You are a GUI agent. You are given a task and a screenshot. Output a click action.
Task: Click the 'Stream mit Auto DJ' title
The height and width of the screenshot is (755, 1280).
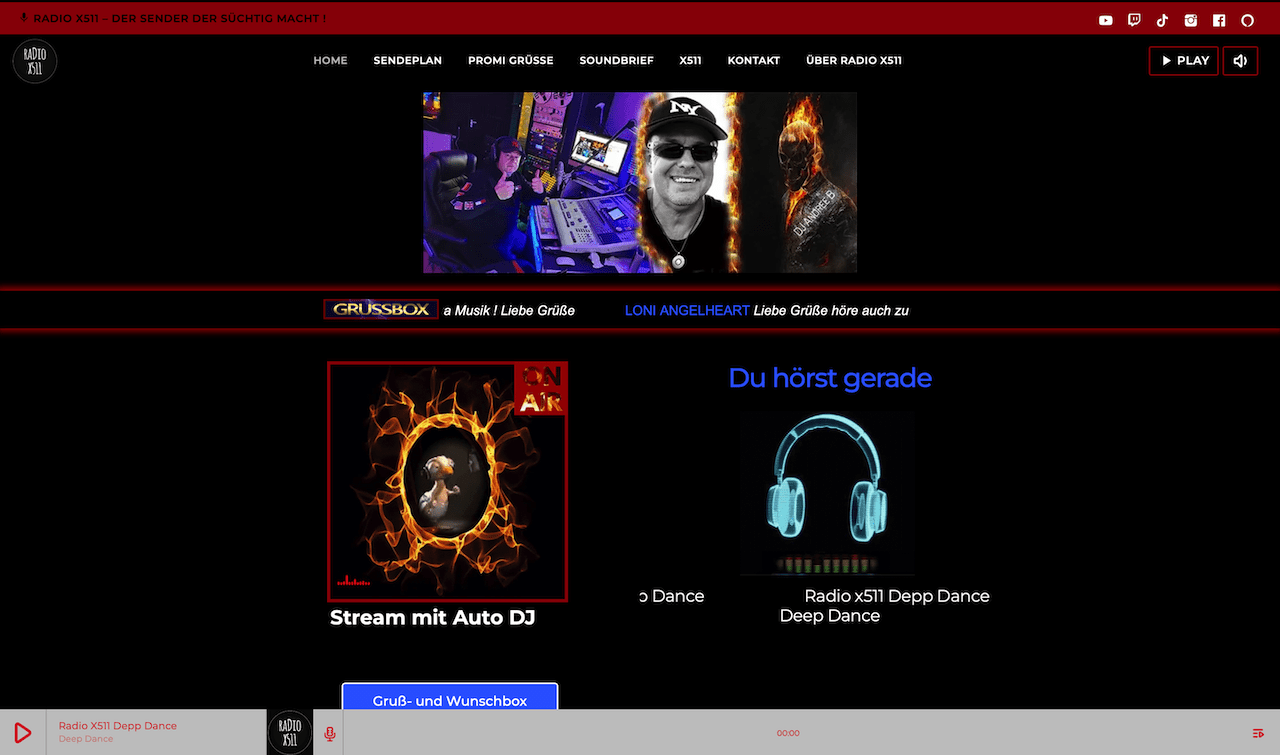pos(433,618)
